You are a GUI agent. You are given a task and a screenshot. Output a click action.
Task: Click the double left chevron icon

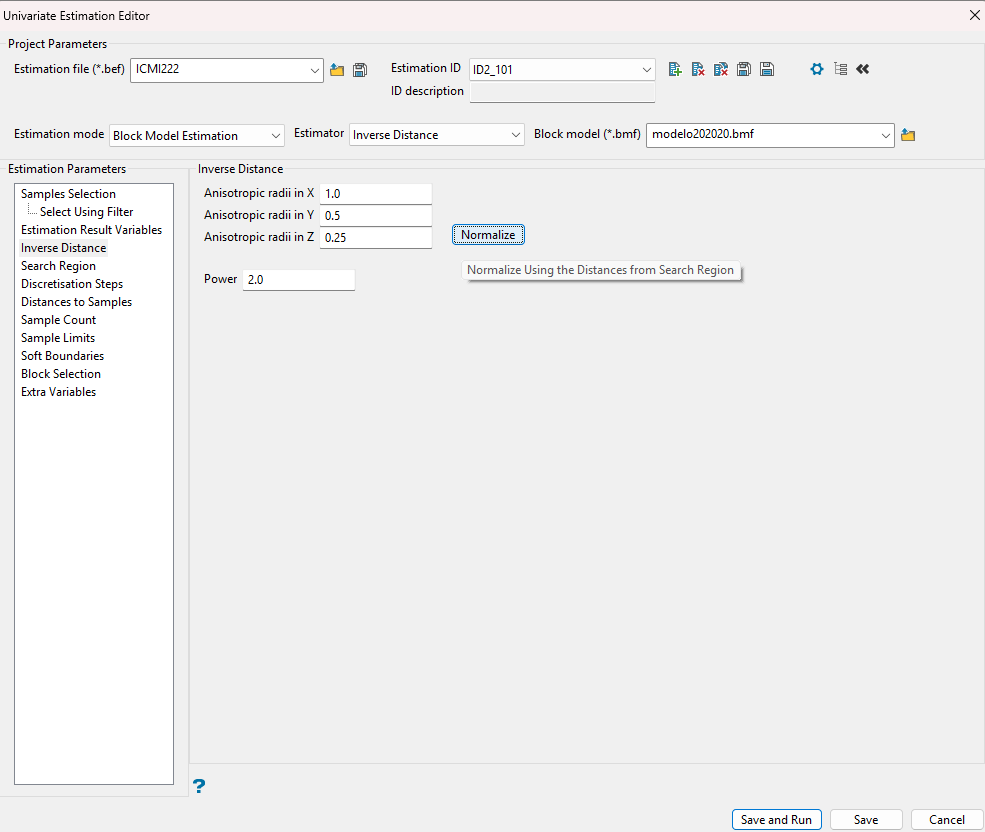tap(863, 69)
